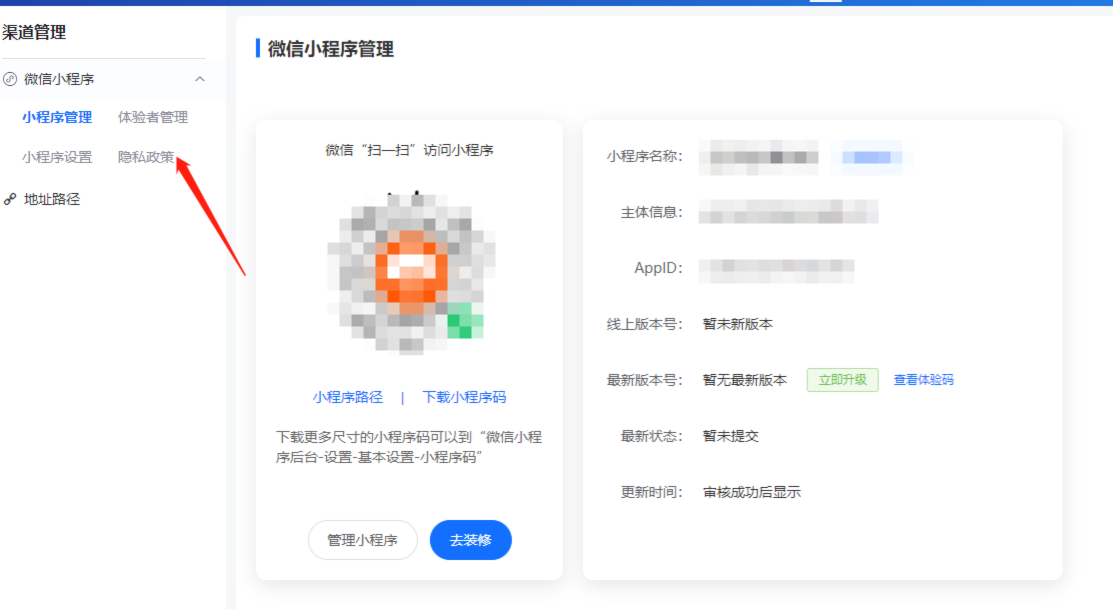Click the AppID field label
The image size is (1113, 609).
click(658, 268)
